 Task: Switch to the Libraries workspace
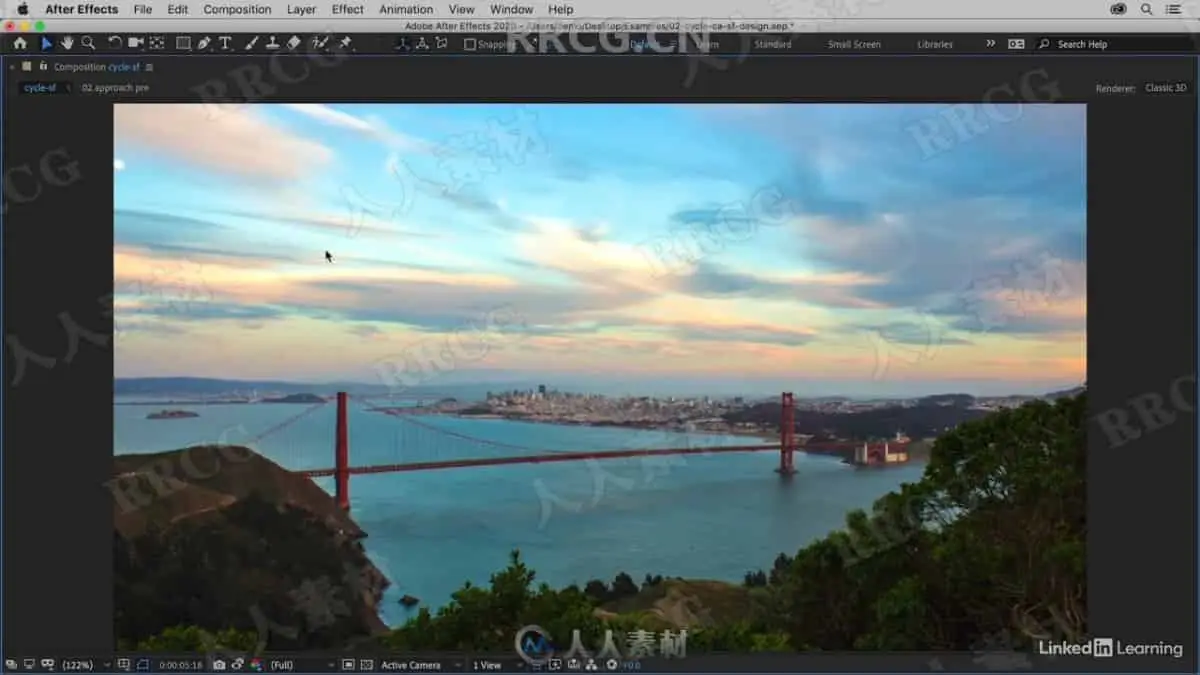(935, 44)
